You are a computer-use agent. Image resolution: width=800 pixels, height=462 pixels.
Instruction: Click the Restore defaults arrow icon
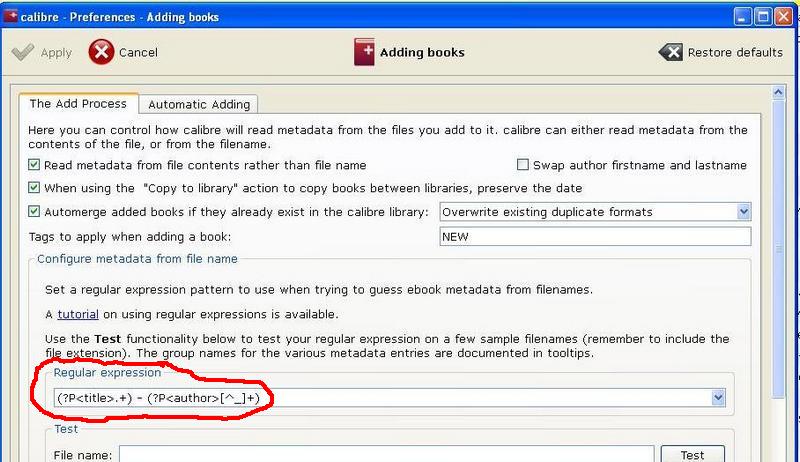670,52
